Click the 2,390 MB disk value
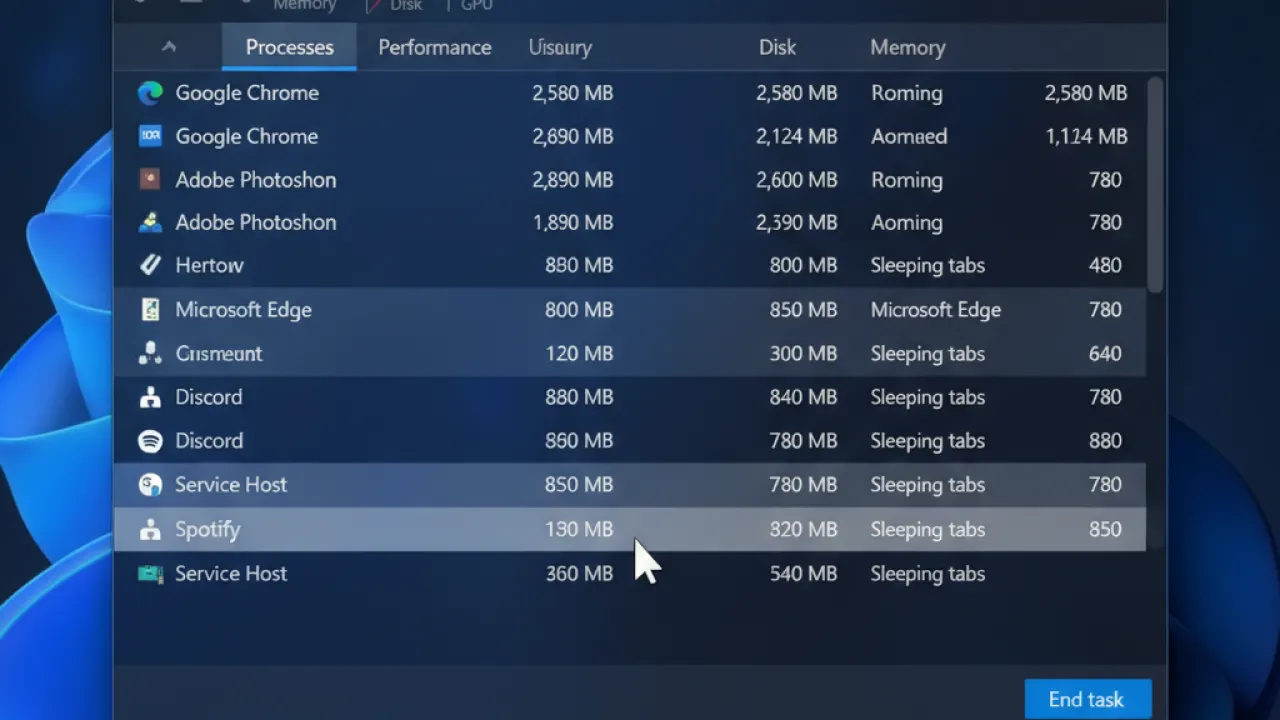1280x720 pixels. 796,222
